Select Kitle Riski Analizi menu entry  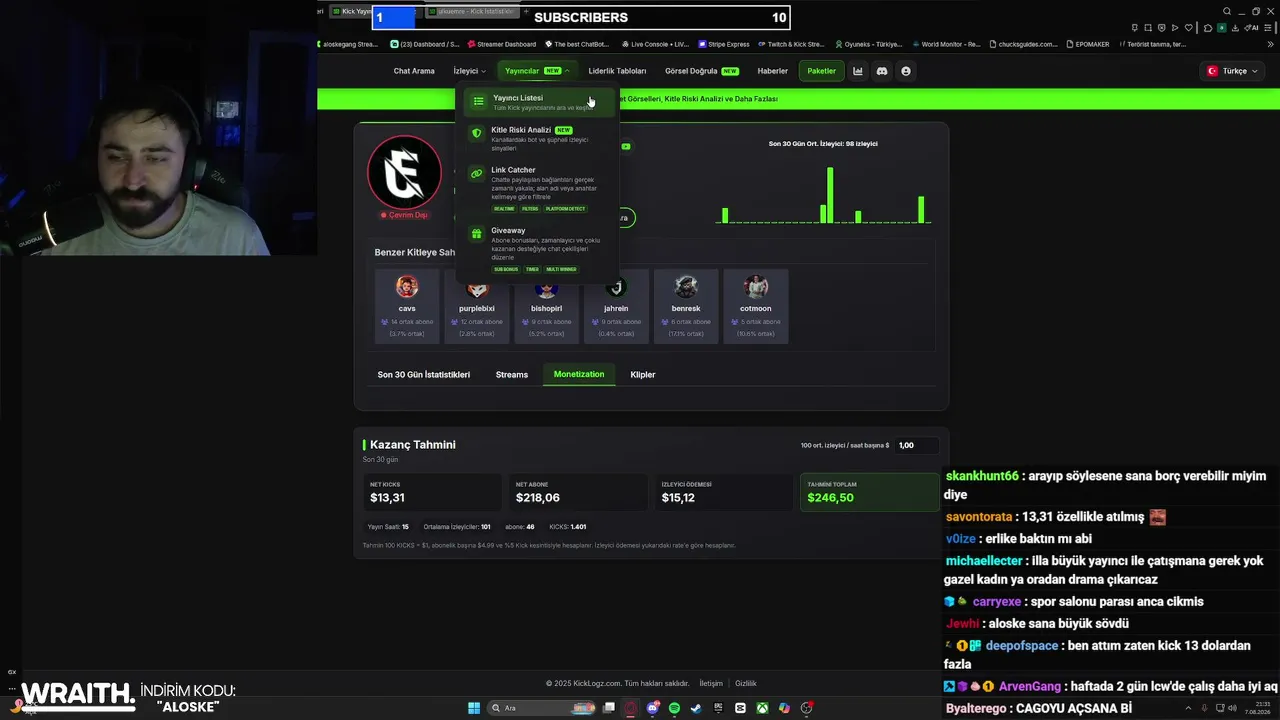pyautogui.click(x=538, y=138)
